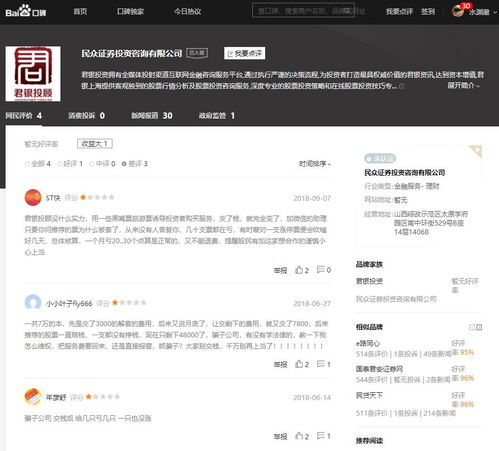Viewport: 499px width, 451px height.
Task: Click the 君银投顾 company logo image
Action: (33, 74)
